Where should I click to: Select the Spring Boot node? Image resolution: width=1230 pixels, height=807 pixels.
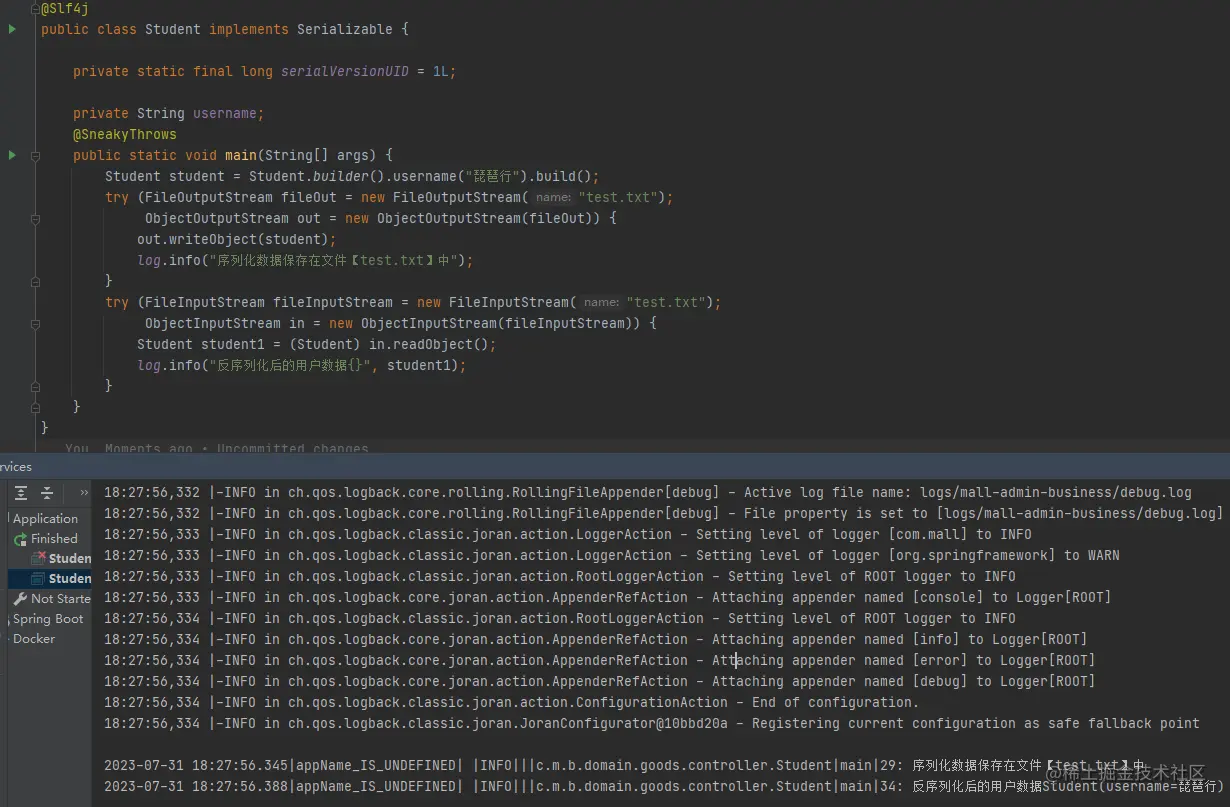tap(48, 618)
